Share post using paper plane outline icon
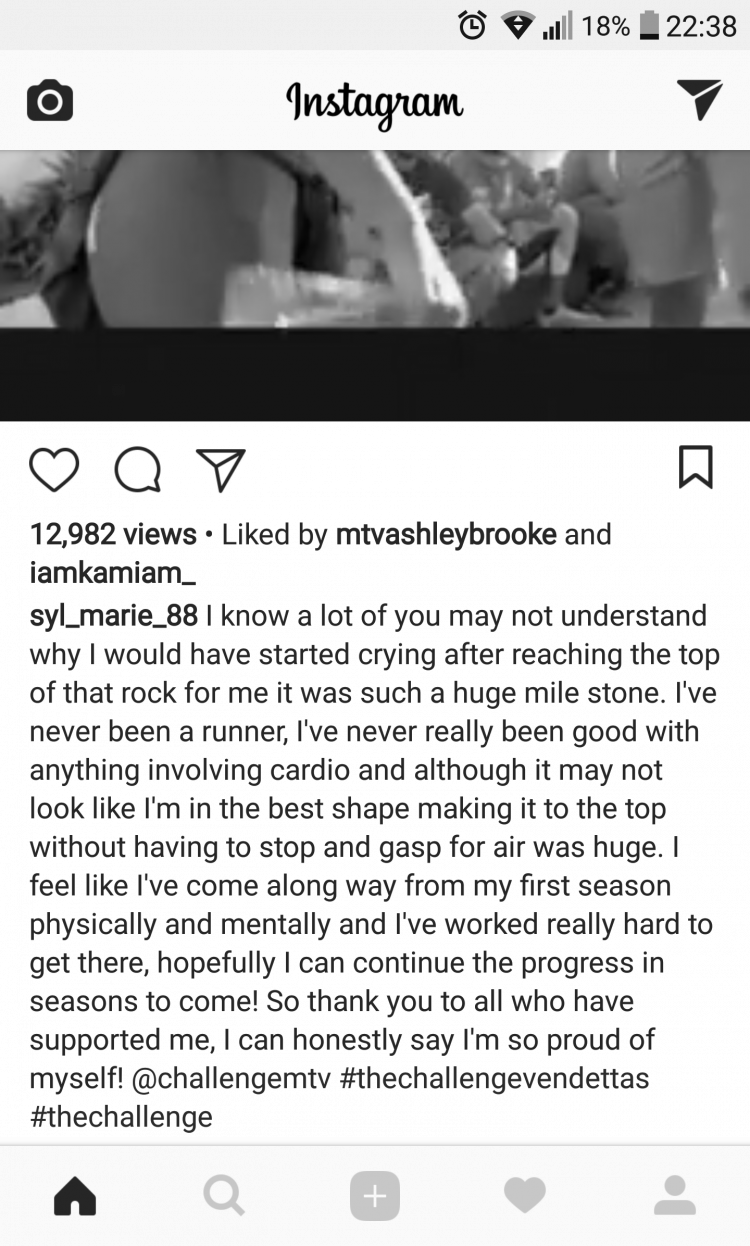750x1246 pixels. (220, 469)
